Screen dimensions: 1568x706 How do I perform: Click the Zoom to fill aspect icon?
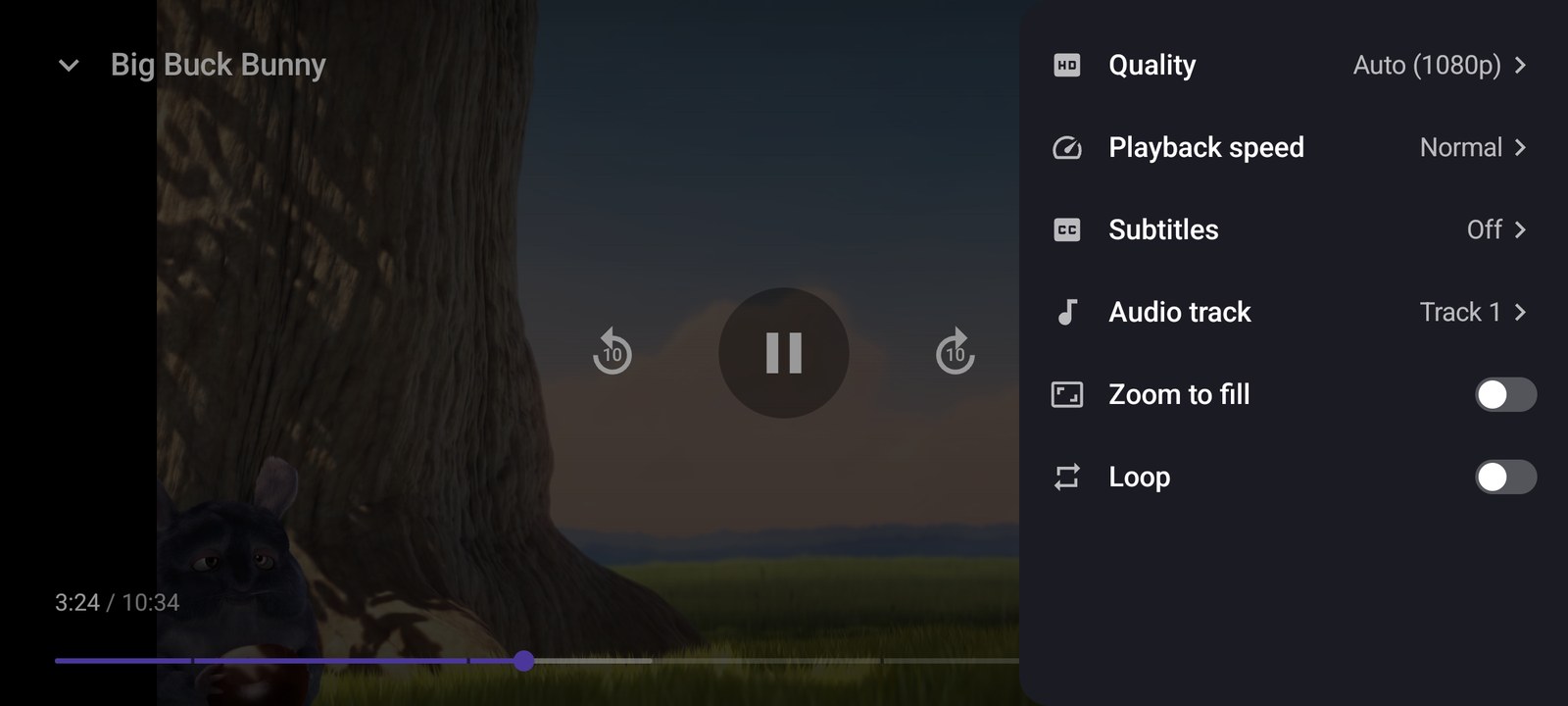coord(1066,394)
